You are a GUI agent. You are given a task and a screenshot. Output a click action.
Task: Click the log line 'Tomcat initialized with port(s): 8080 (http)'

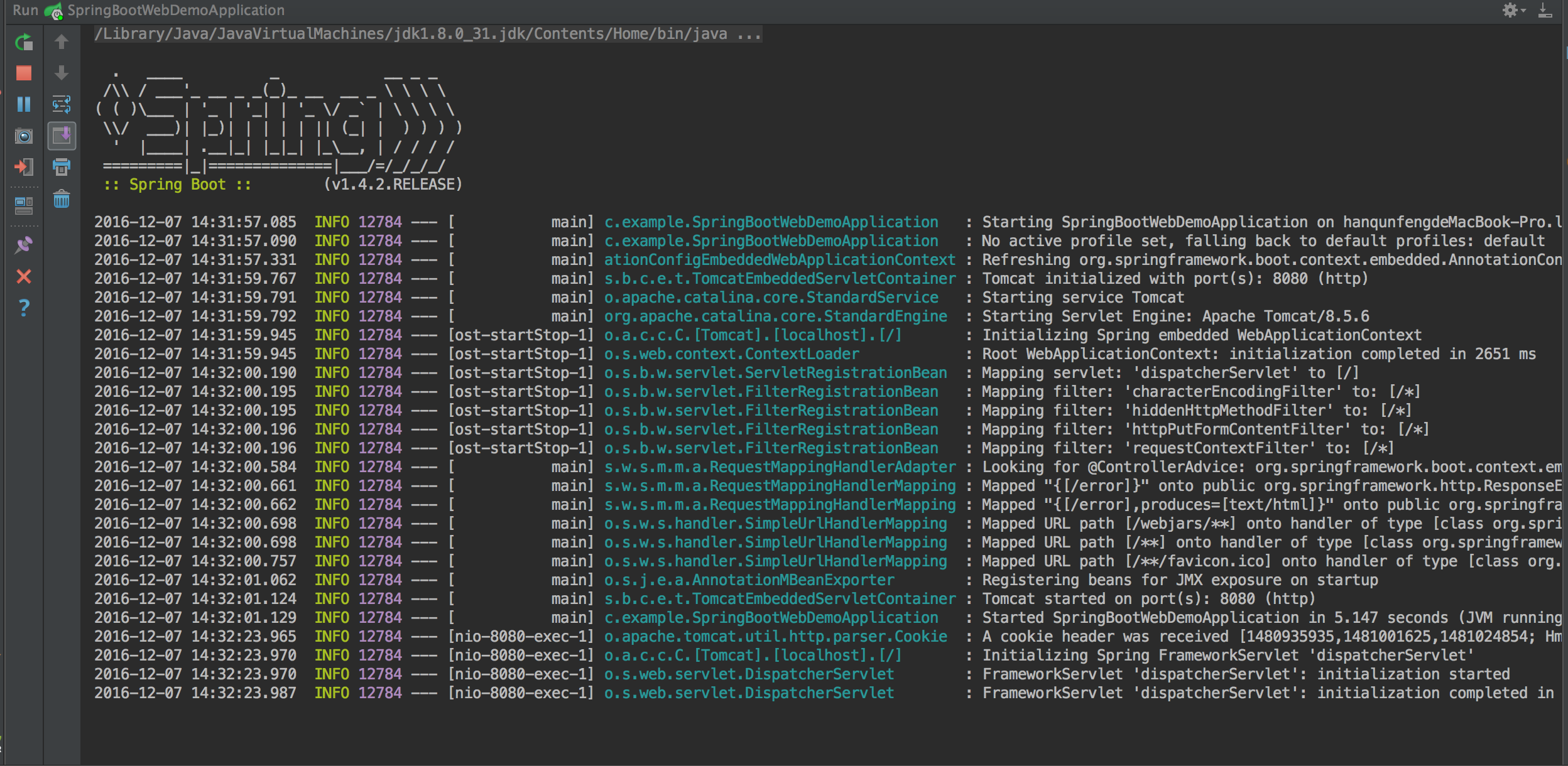(x=1175, y=279)
